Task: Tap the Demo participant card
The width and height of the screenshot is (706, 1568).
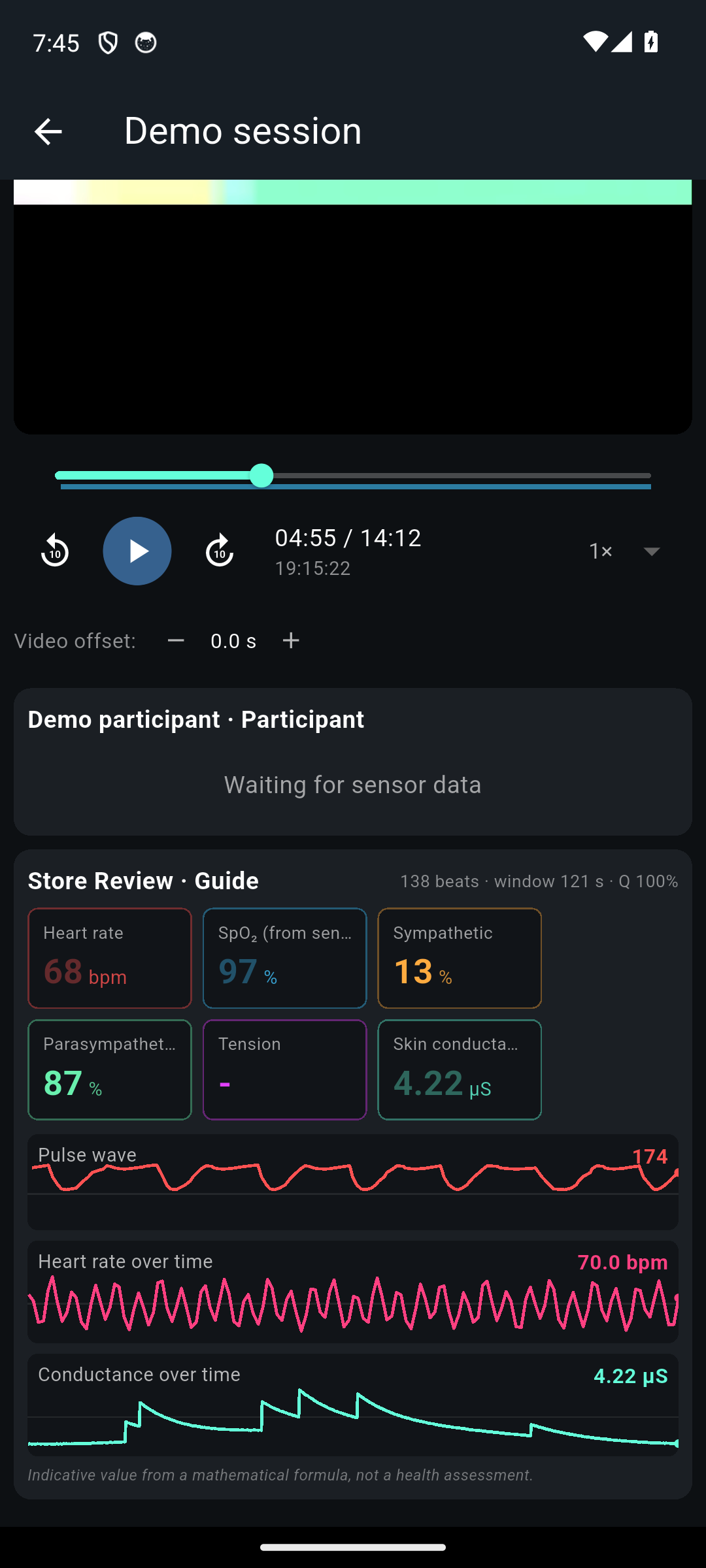Action: 353,761
